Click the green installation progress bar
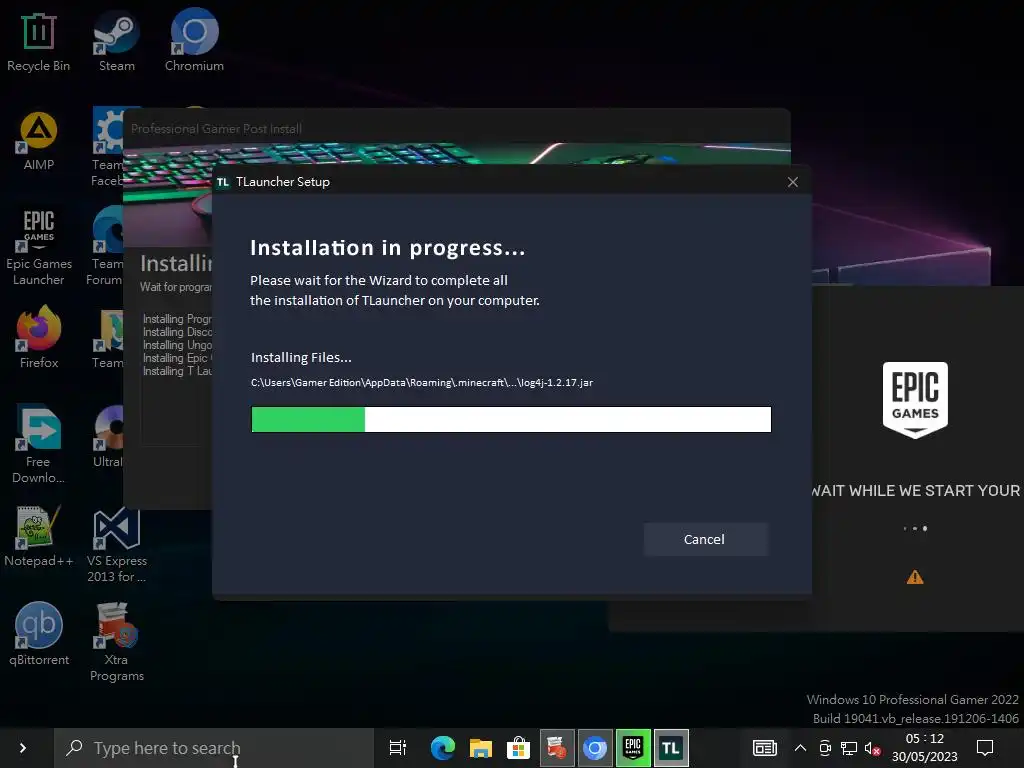The width and height of the screenshot is (1024, 768). (x=511, y=419)
